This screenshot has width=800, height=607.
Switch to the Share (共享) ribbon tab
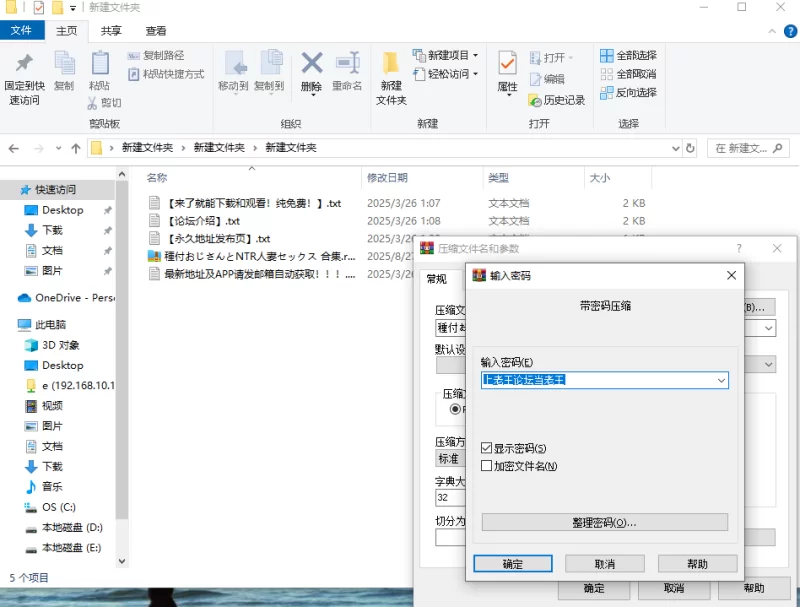(111, 31)
